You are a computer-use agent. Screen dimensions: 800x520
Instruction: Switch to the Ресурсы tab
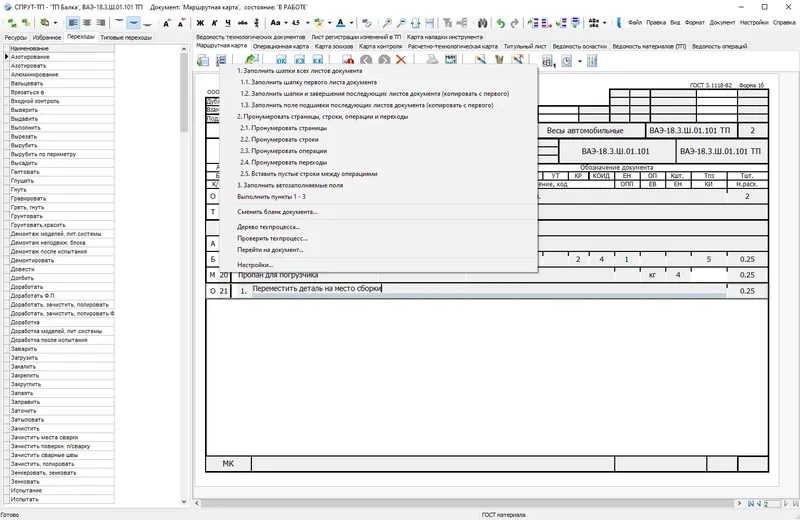coord(15,37)
